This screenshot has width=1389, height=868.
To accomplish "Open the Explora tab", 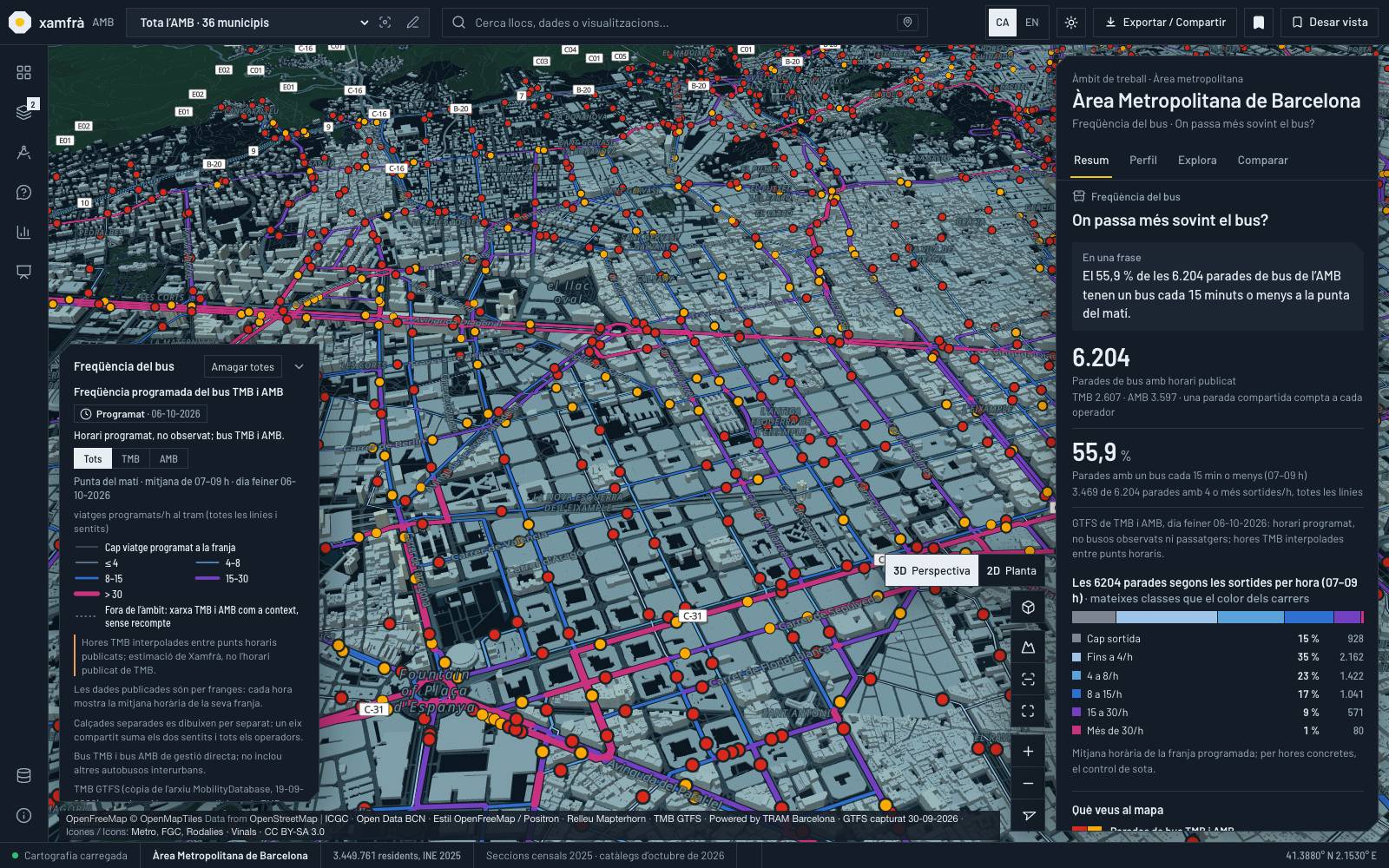I will 1197,160.
